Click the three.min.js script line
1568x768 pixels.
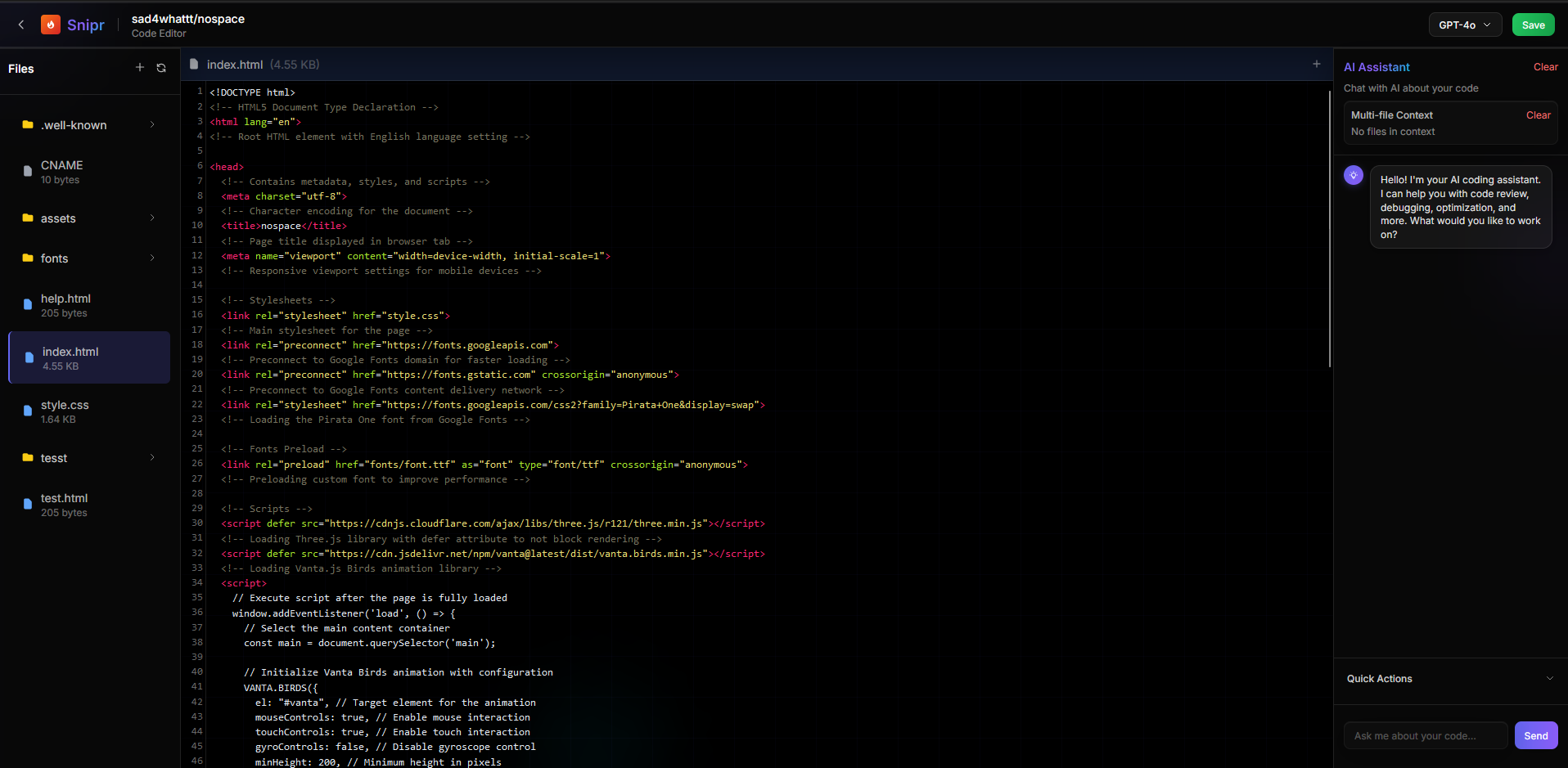493,523
